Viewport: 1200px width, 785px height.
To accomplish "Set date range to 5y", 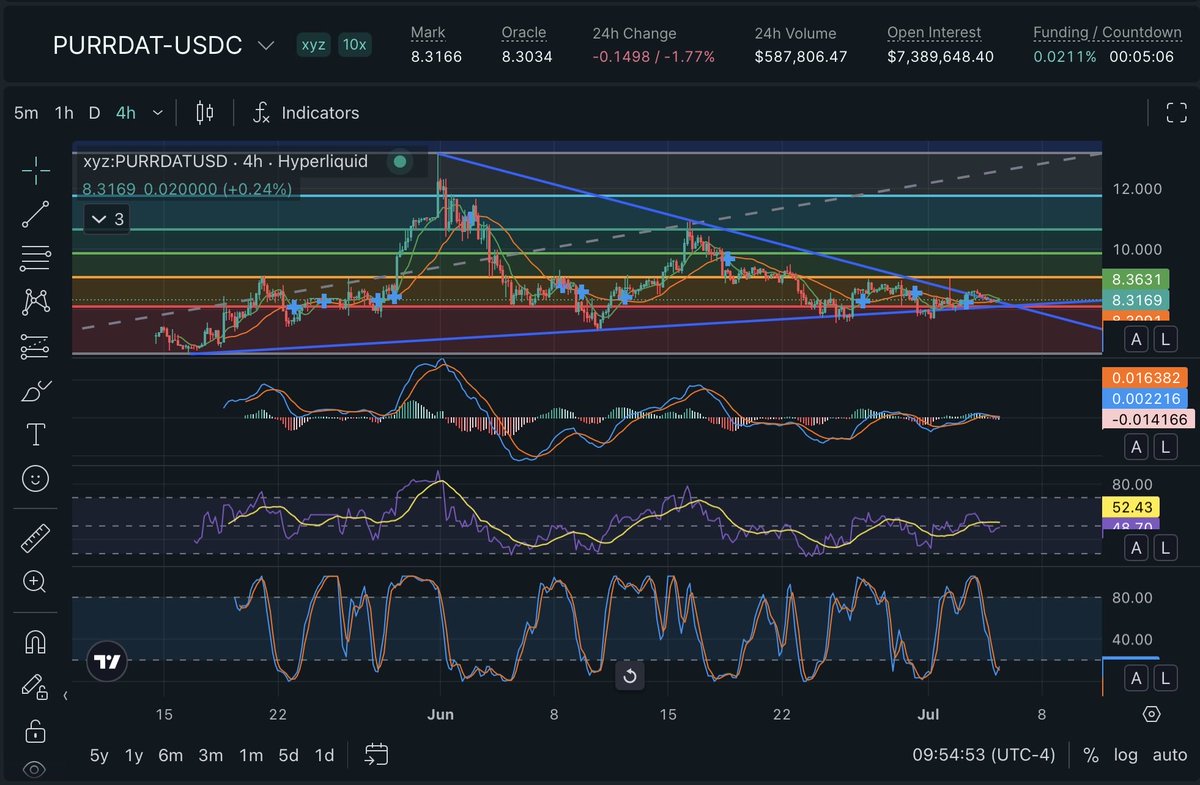I will click(x=99, y=755).
